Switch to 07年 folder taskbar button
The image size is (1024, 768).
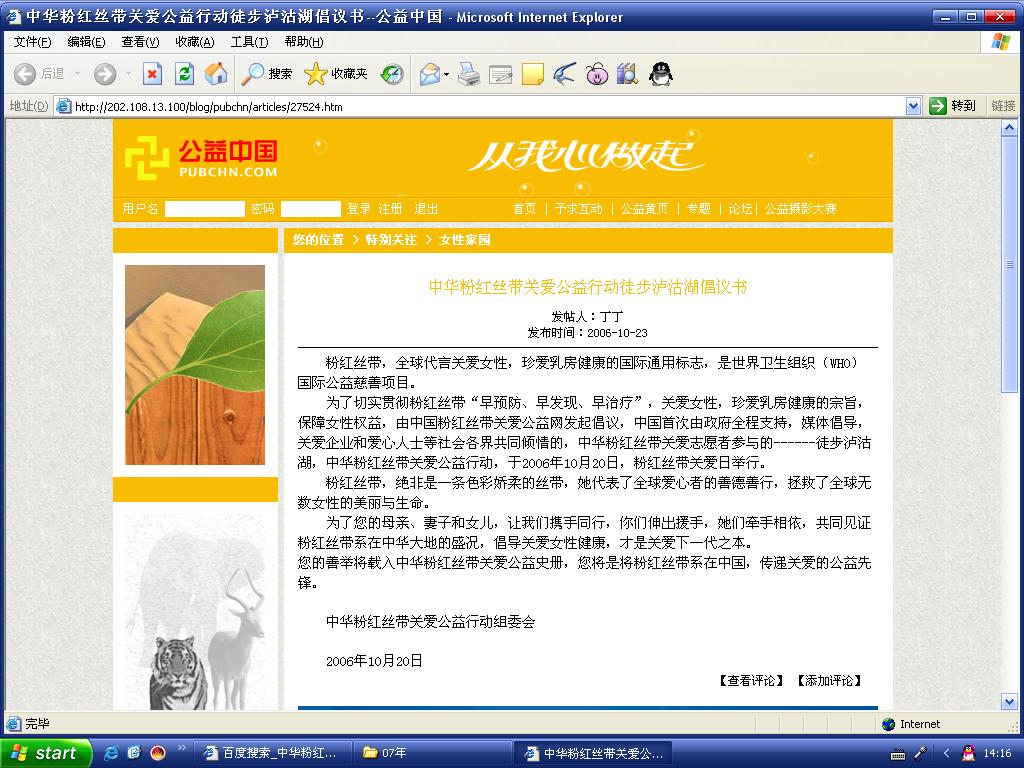coord(432,753)
